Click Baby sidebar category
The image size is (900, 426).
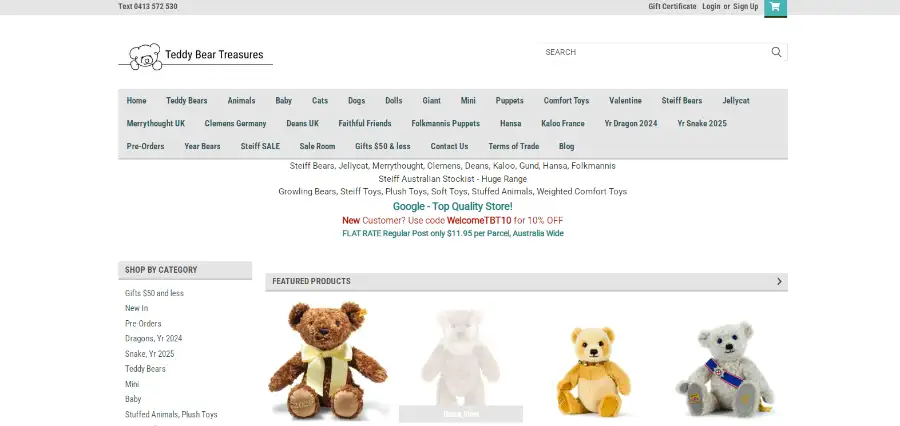pos(133,399)
